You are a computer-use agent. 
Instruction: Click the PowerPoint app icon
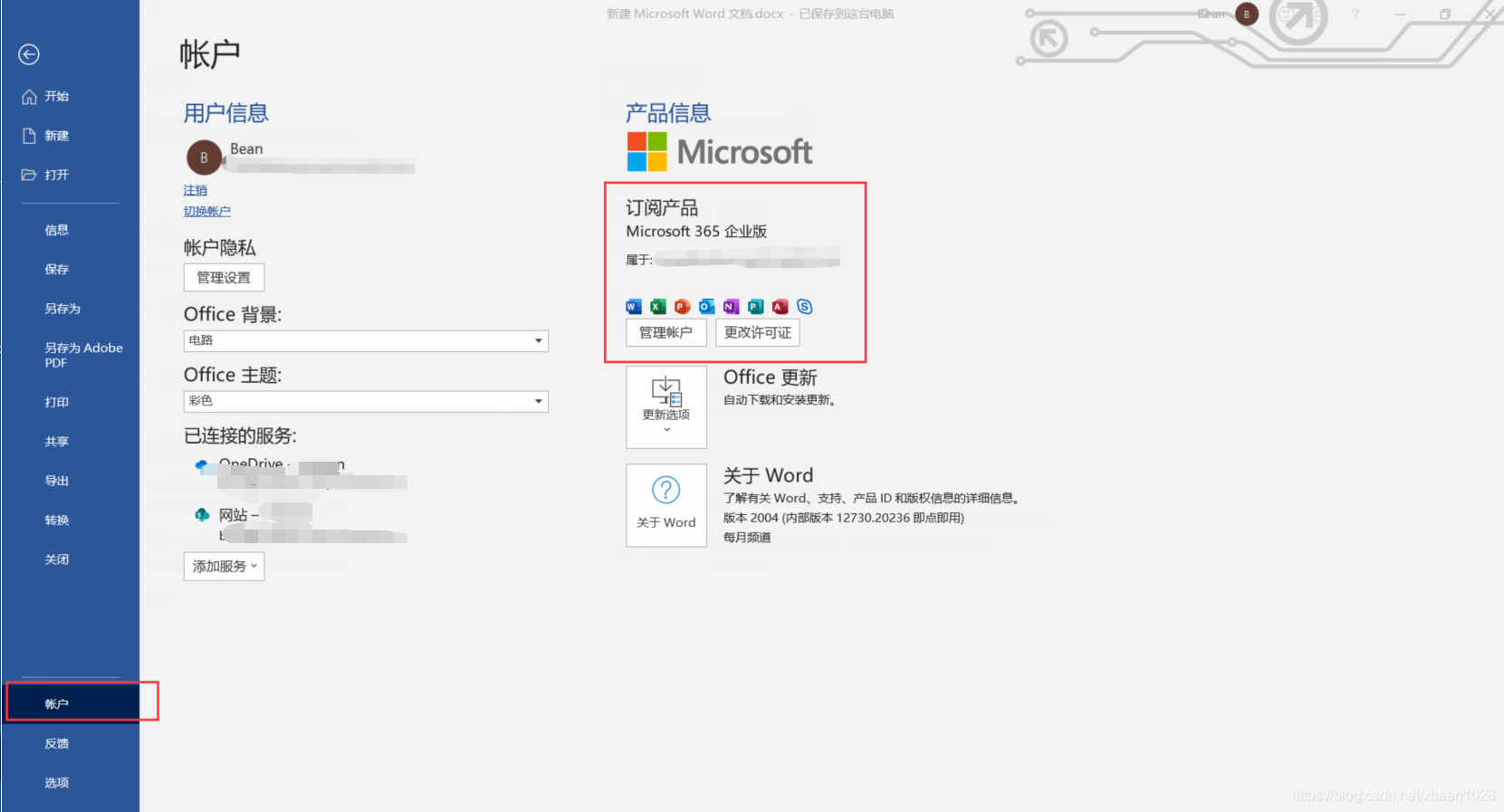pos(683,307)
